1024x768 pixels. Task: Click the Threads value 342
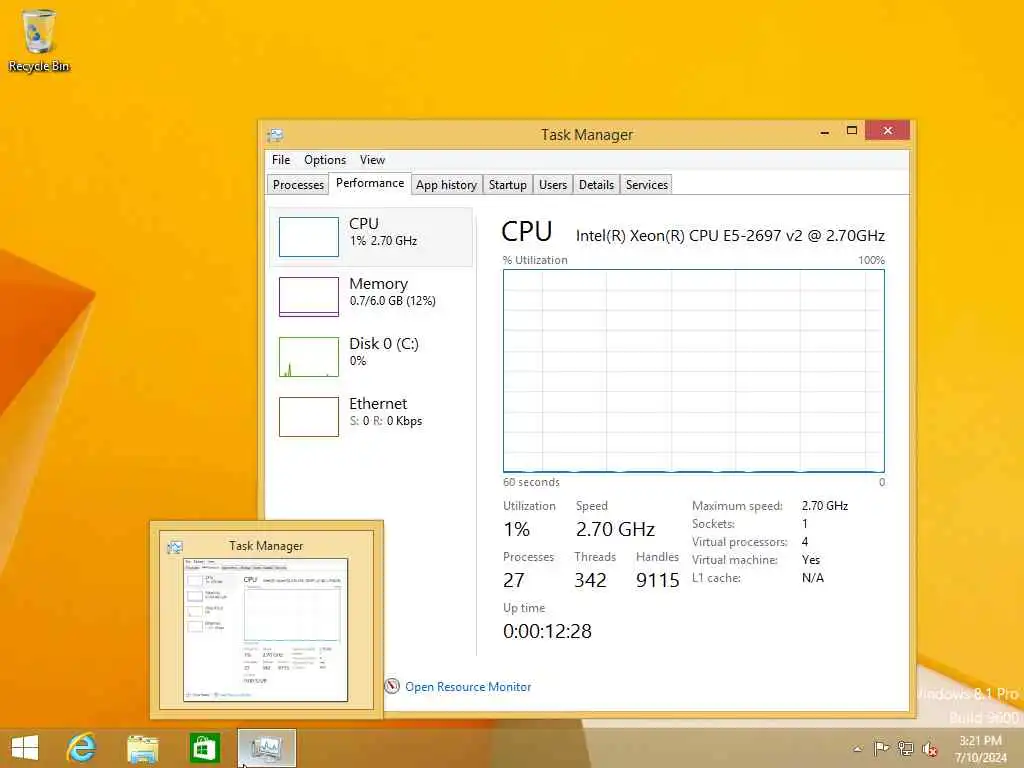click(590, 580)
